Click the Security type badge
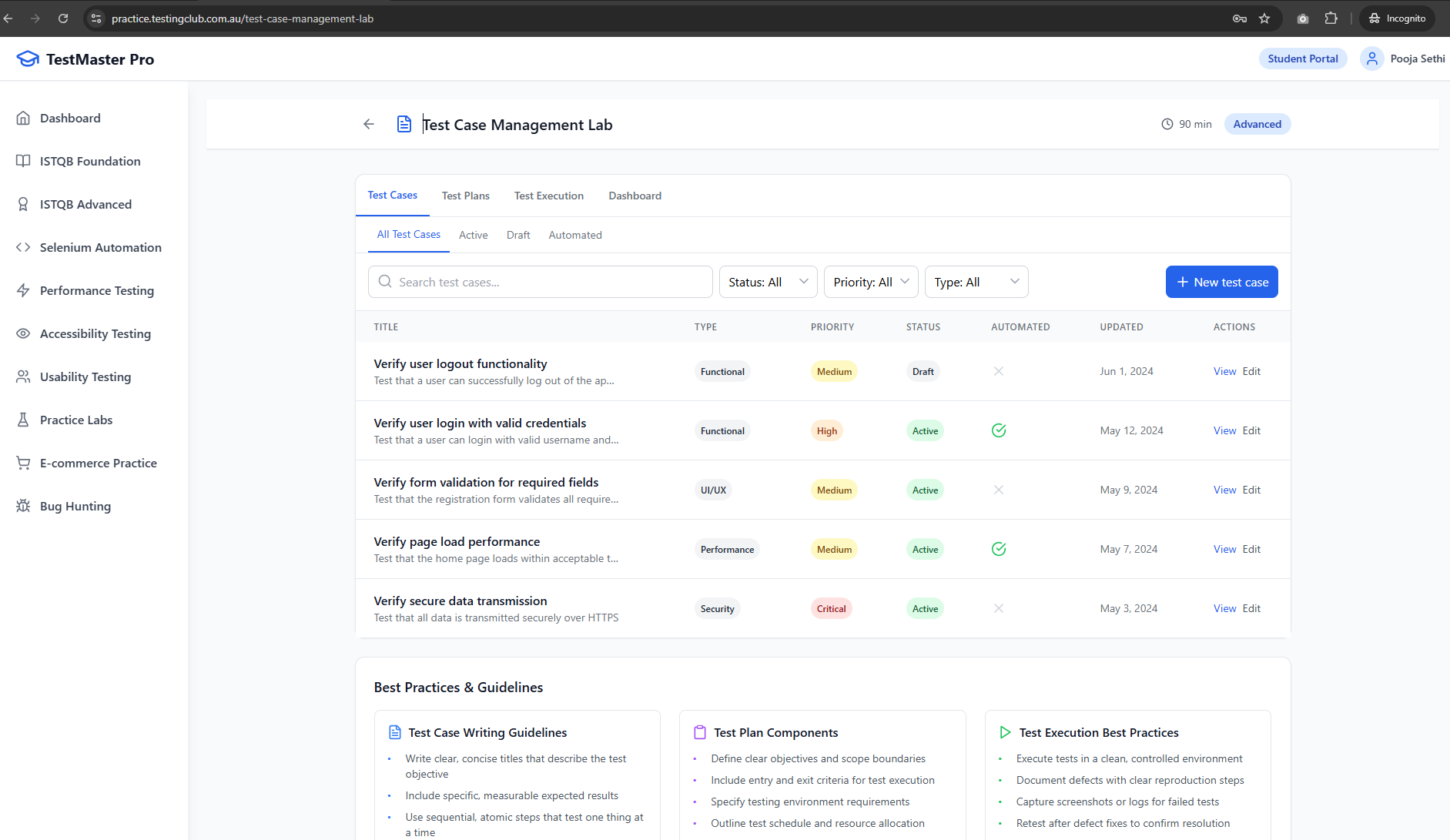 click(718, 608)
